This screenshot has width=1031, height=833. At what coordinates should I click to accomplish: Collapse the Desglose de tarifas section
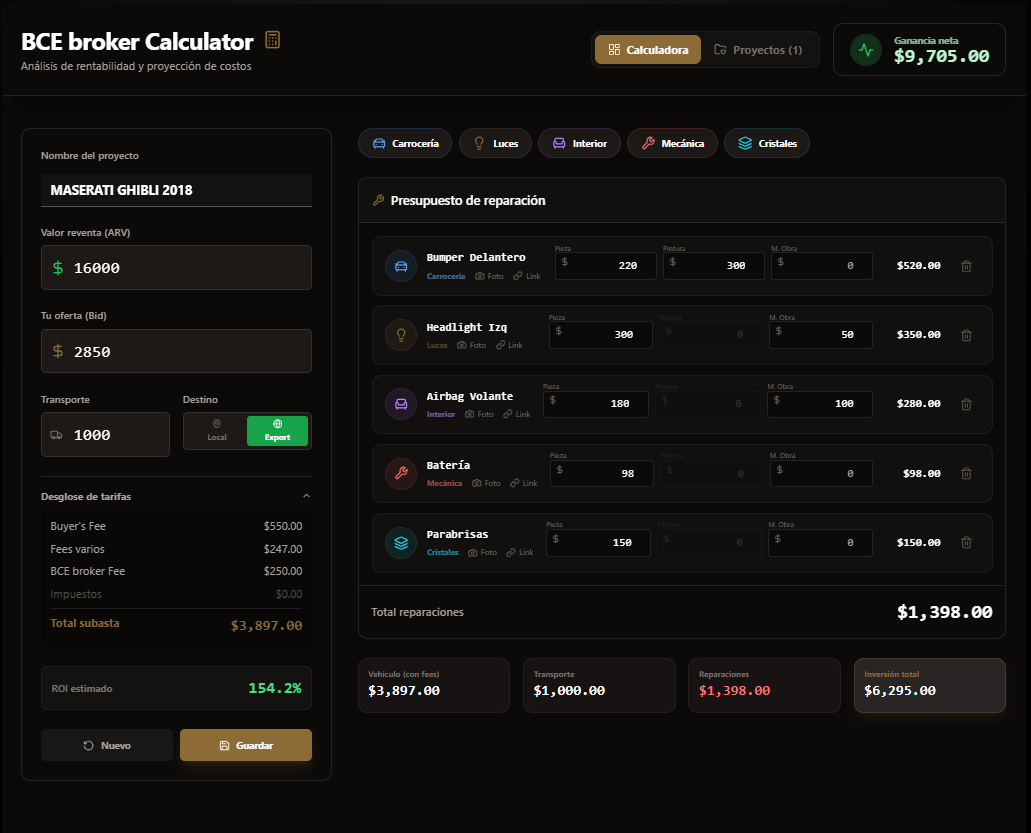307,495
